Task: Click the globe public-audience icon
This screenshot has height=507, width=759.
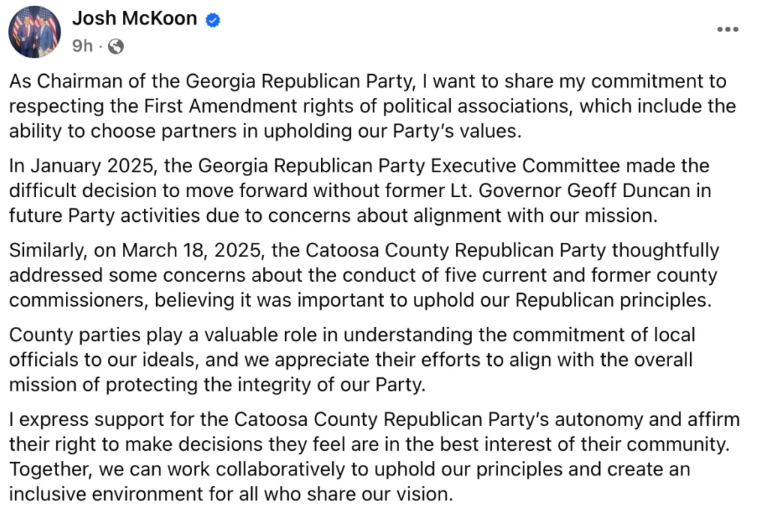Action: point(116,46)
